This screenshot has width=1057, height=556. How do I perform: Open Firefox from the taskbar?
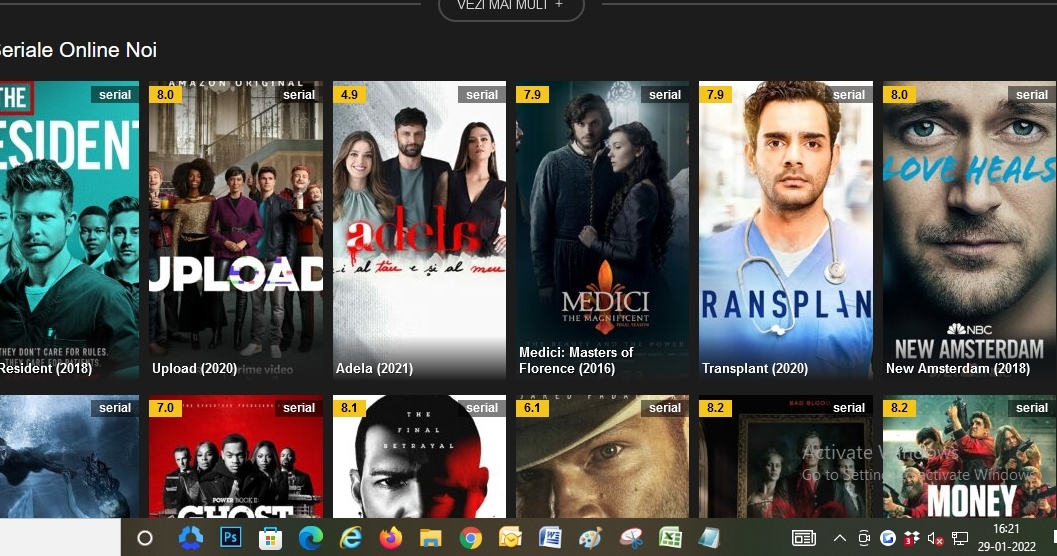390,538
